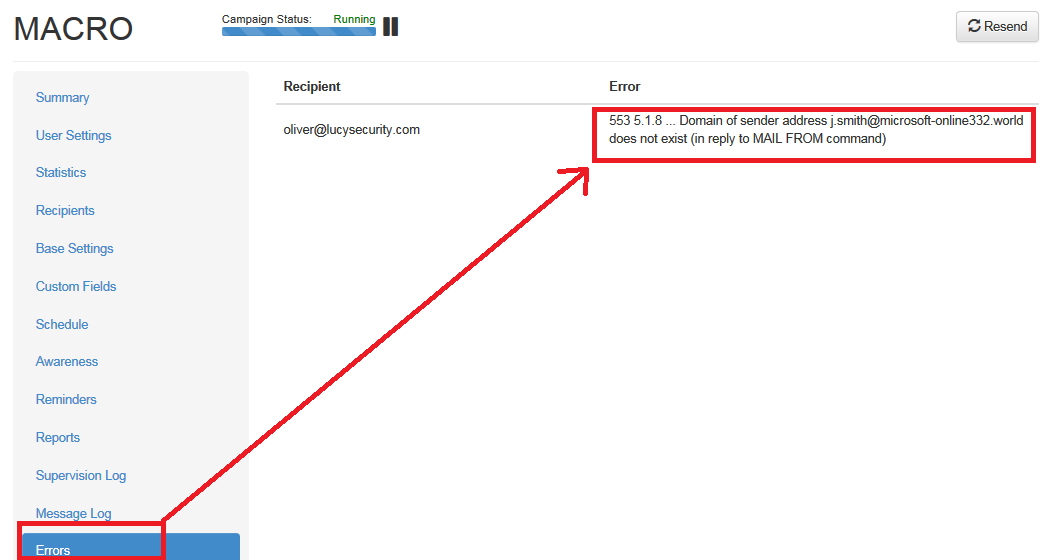Open the Recipients section
1053x560 pixels.
coord(65,210)
